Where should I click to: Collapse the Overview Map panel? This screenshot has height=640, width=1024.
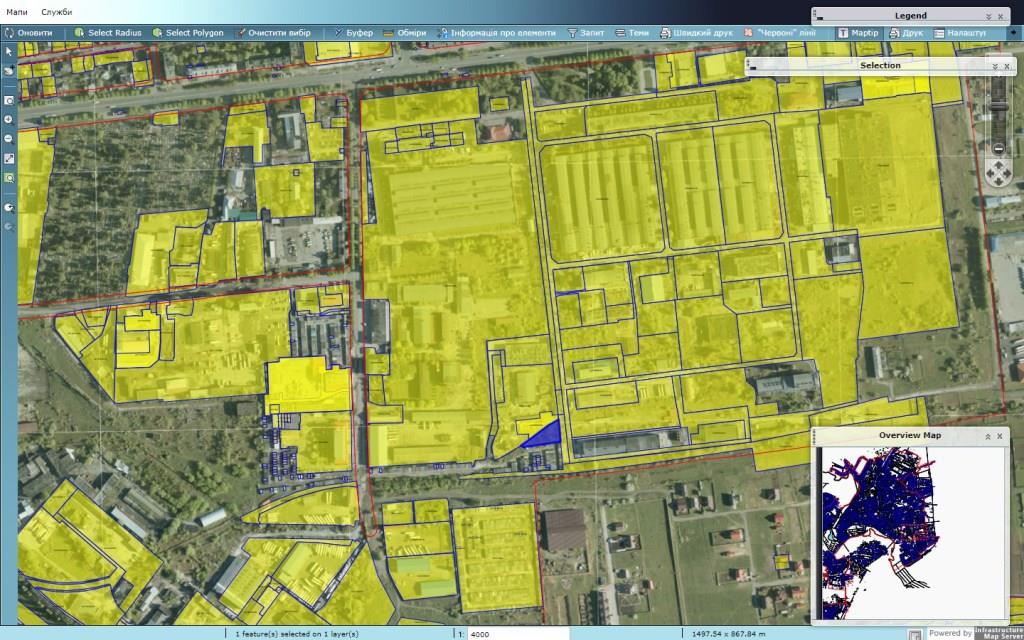pyautogui.click(x=988, y=436)
